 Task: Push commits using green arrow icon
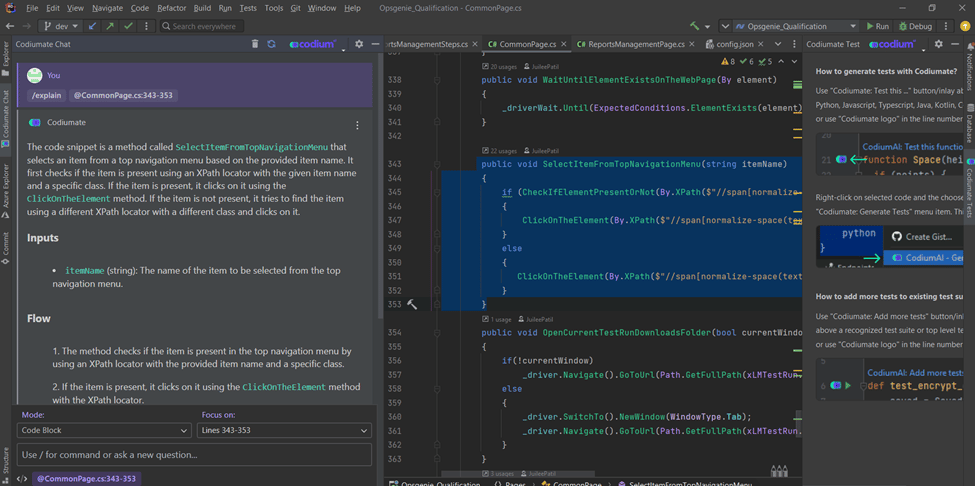click(110, 26)
